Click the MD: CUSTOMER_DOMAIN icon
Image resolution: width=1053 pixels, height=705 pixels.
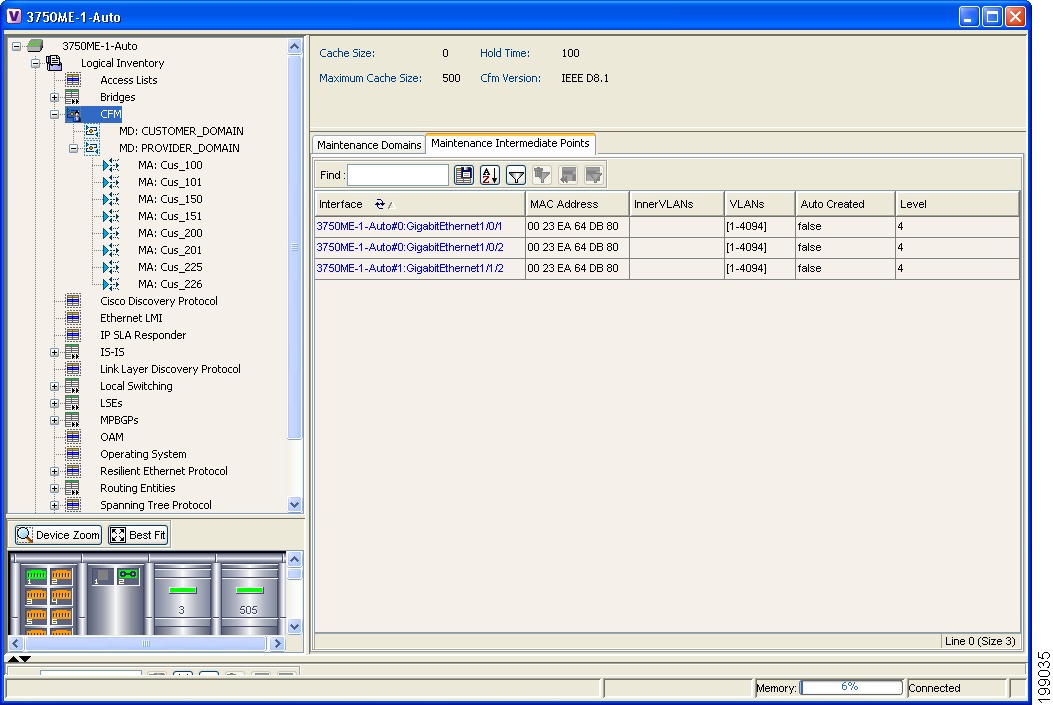coord(92,131)
